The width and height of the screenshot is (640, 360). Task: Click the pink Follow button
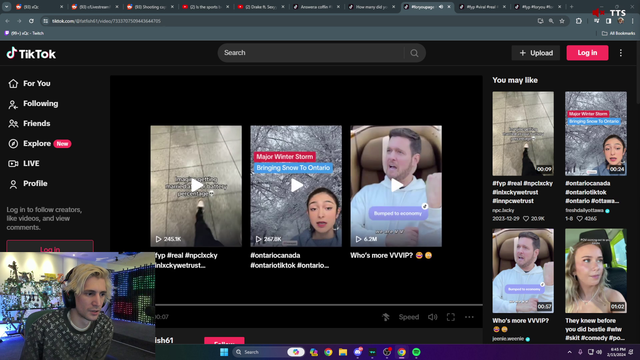[224, 341]
